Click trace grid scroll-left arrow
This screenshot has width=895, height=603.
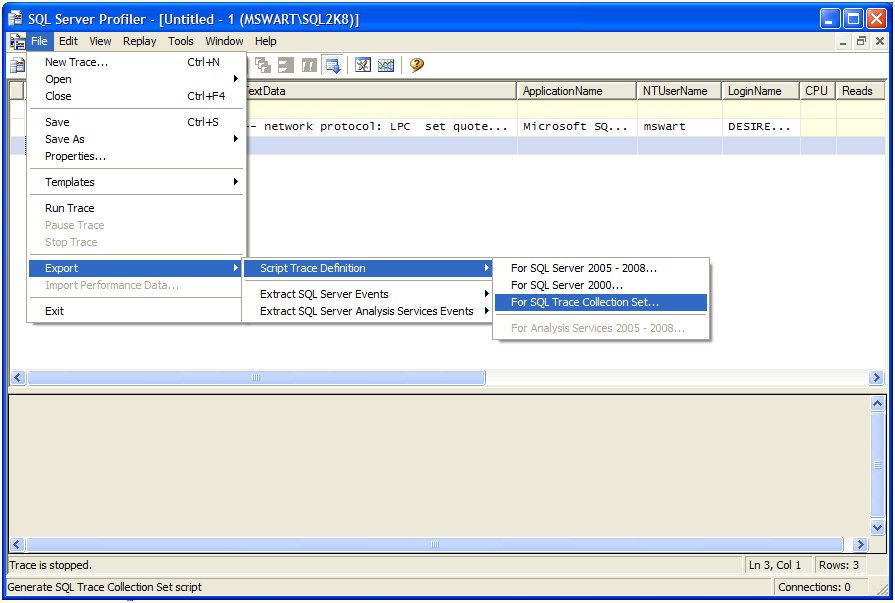tap(18, 377)
